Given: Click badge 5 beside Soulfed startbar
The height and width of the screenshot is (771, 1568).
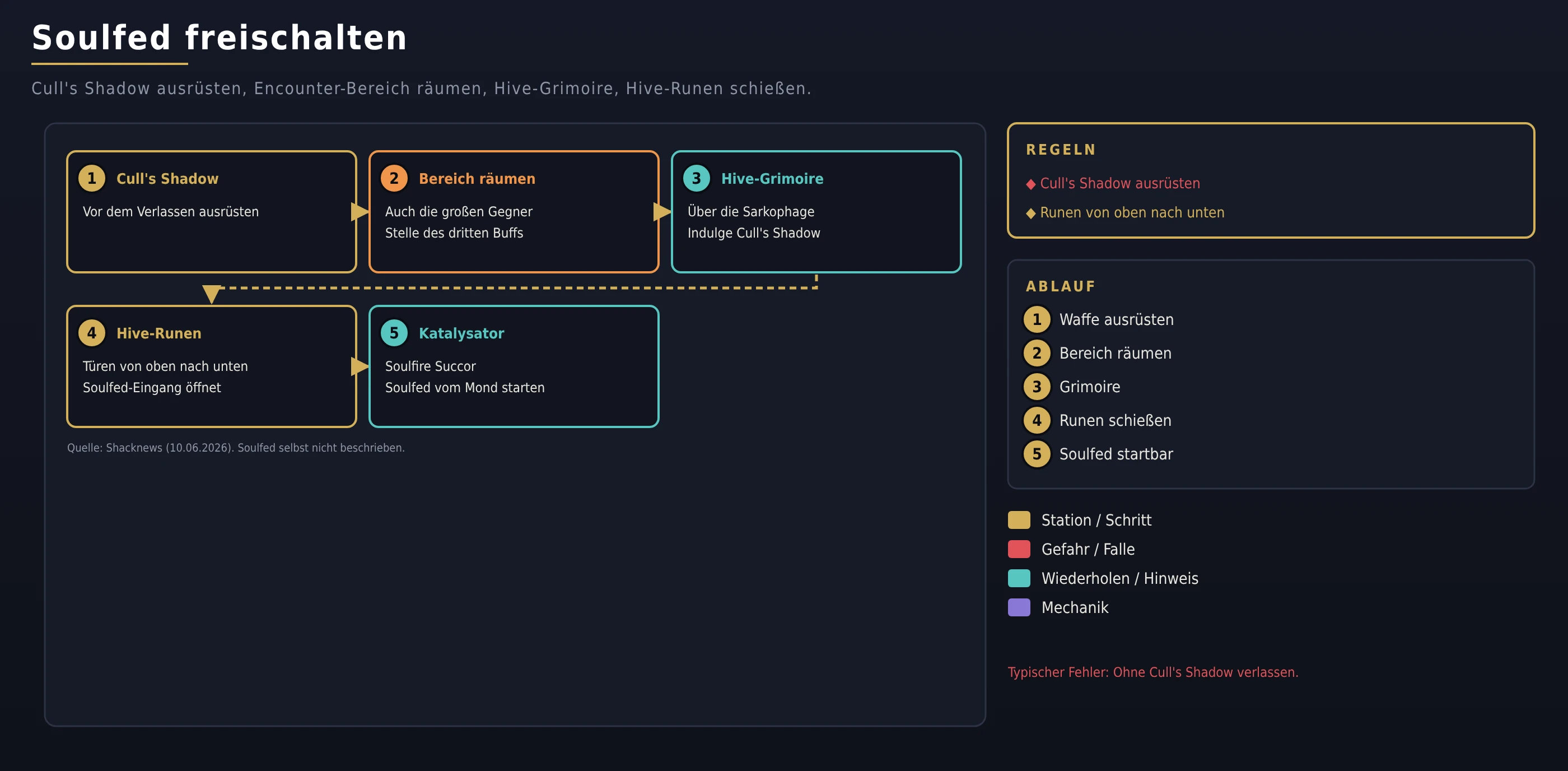Looking at the screenshot, I should point(1037,454).
